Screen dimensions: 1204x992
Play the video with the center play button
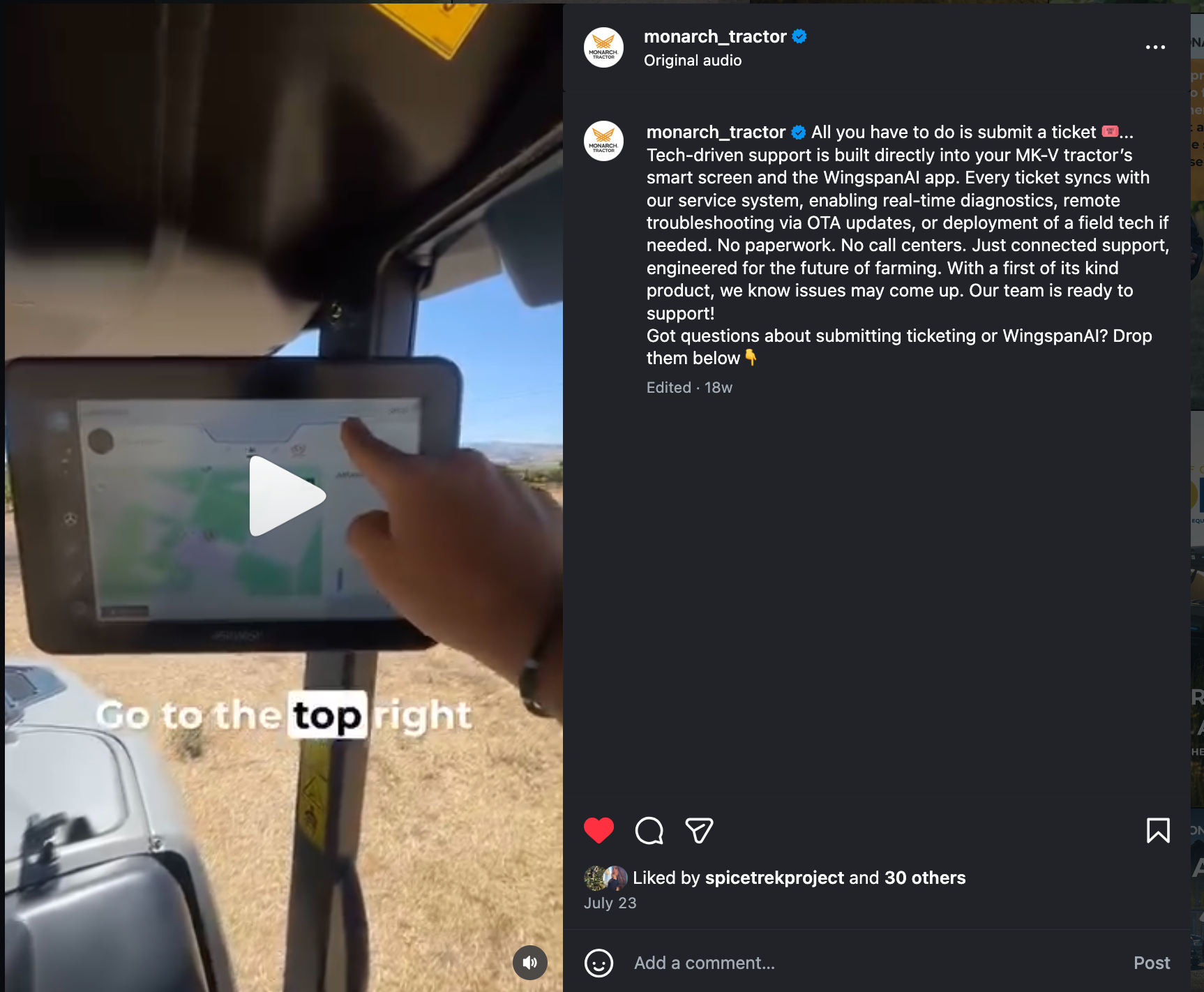286,496
